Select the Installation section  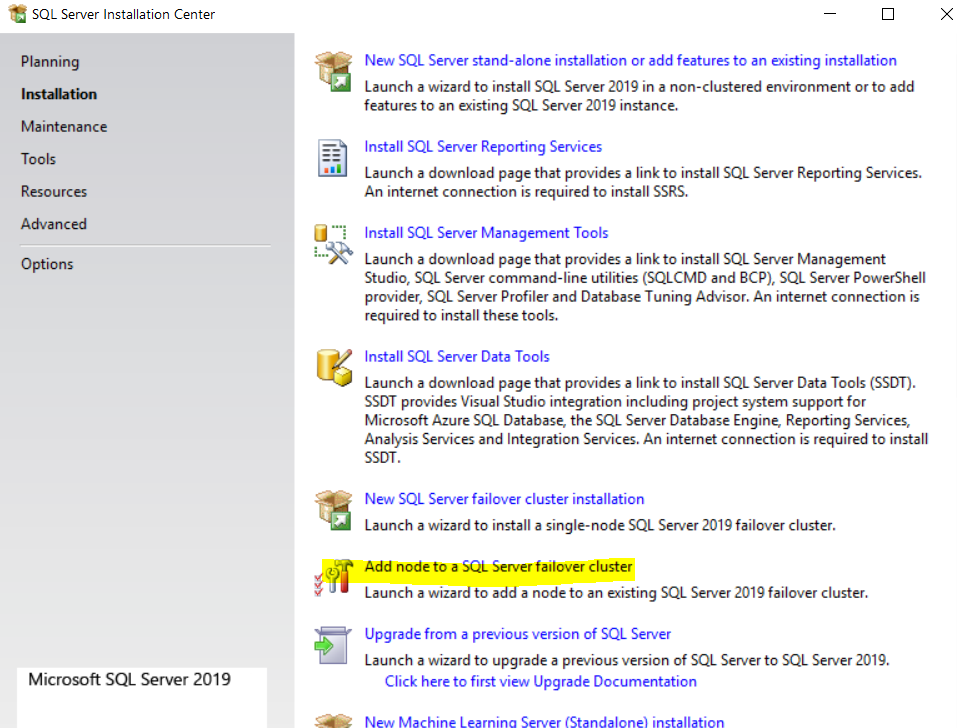[x=59, y=94]
